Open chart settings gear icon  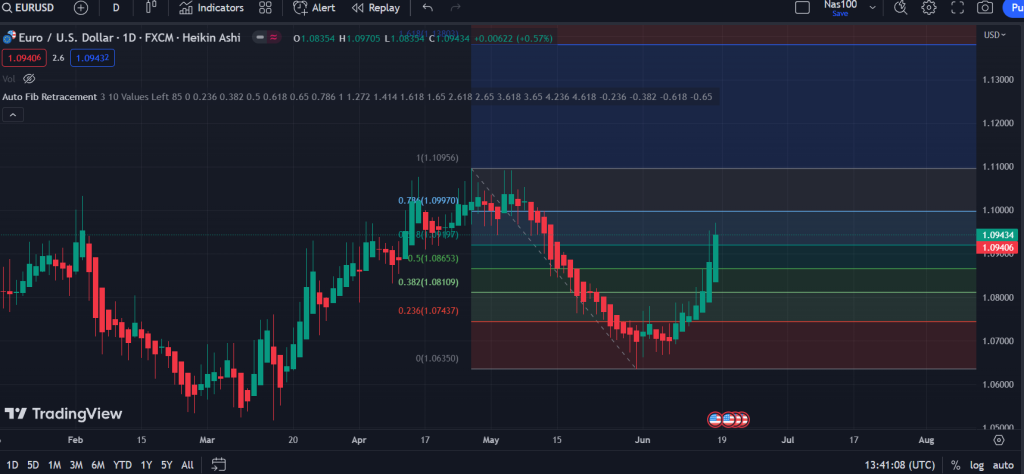click(x=929, y=8)
